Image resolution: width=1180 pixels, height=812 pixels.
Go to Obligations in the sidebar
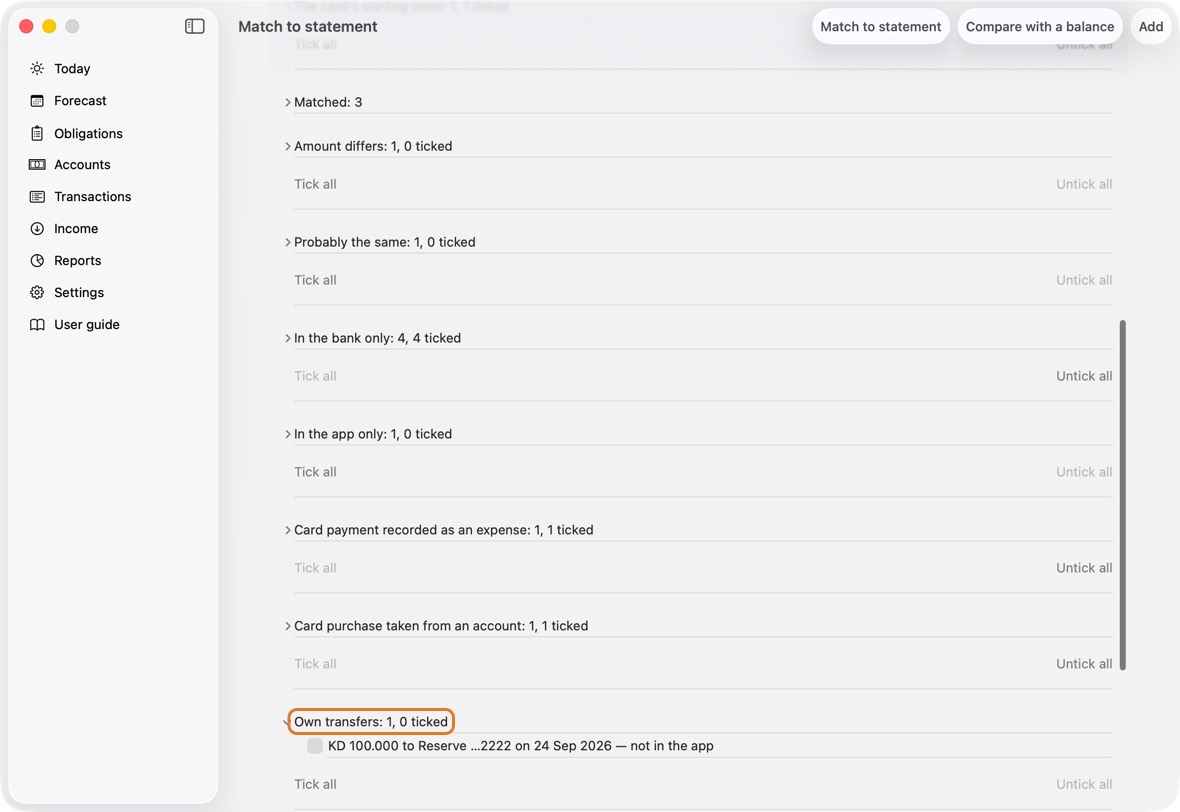pos(88,133)
